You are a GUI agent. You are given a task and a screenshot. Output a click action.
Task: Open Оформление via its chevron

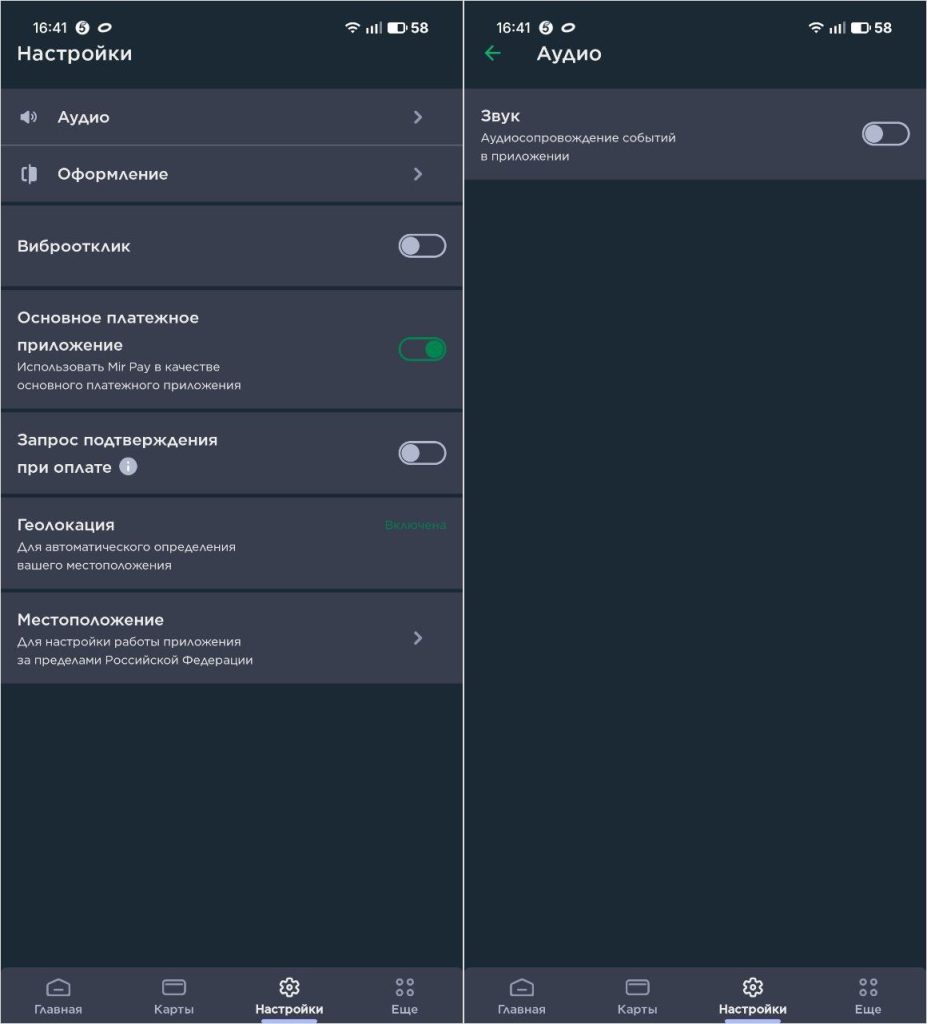click(419, 174)
